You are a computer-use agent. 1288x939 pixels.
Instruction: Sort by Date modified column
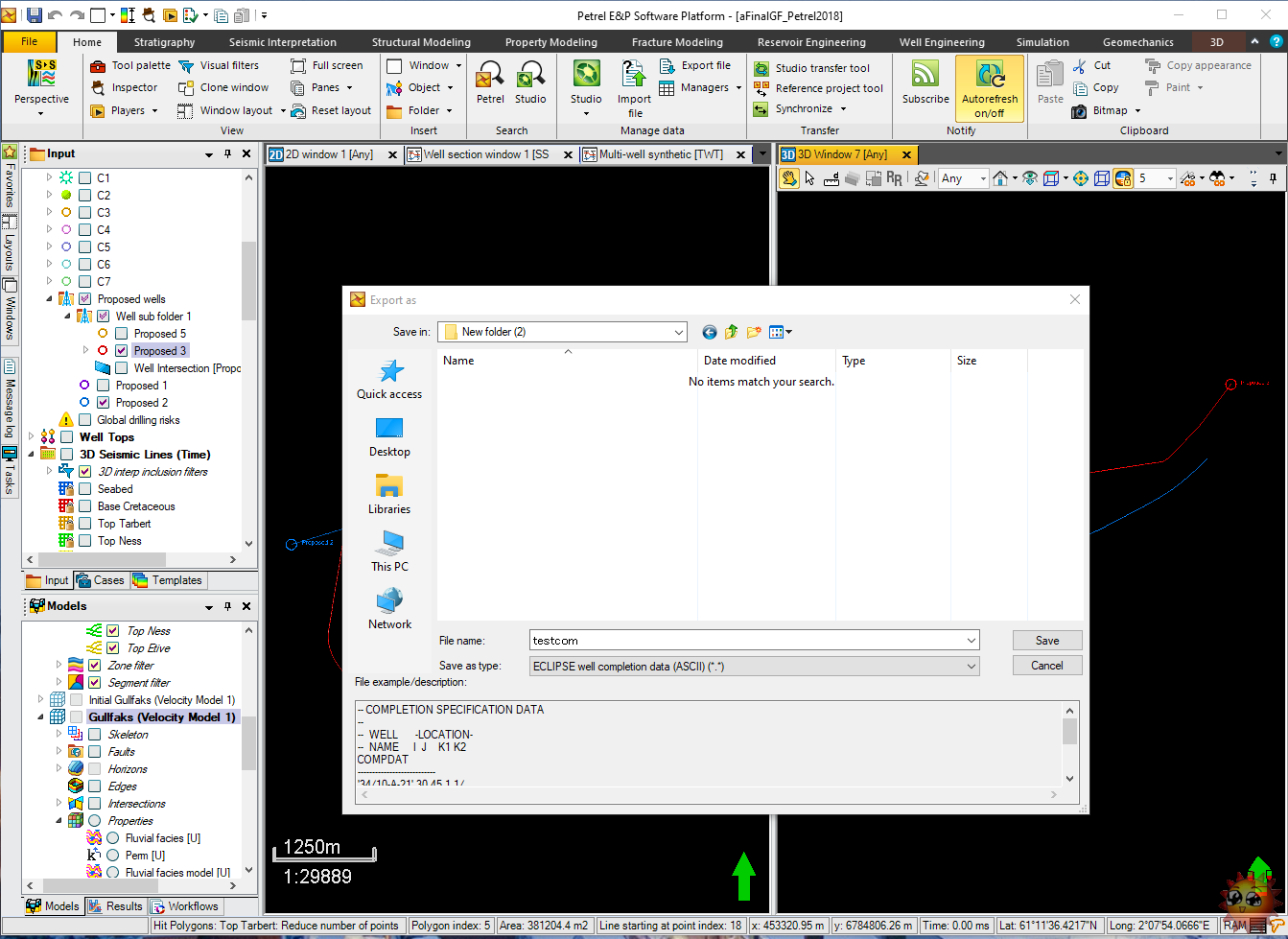coord(766,361)
